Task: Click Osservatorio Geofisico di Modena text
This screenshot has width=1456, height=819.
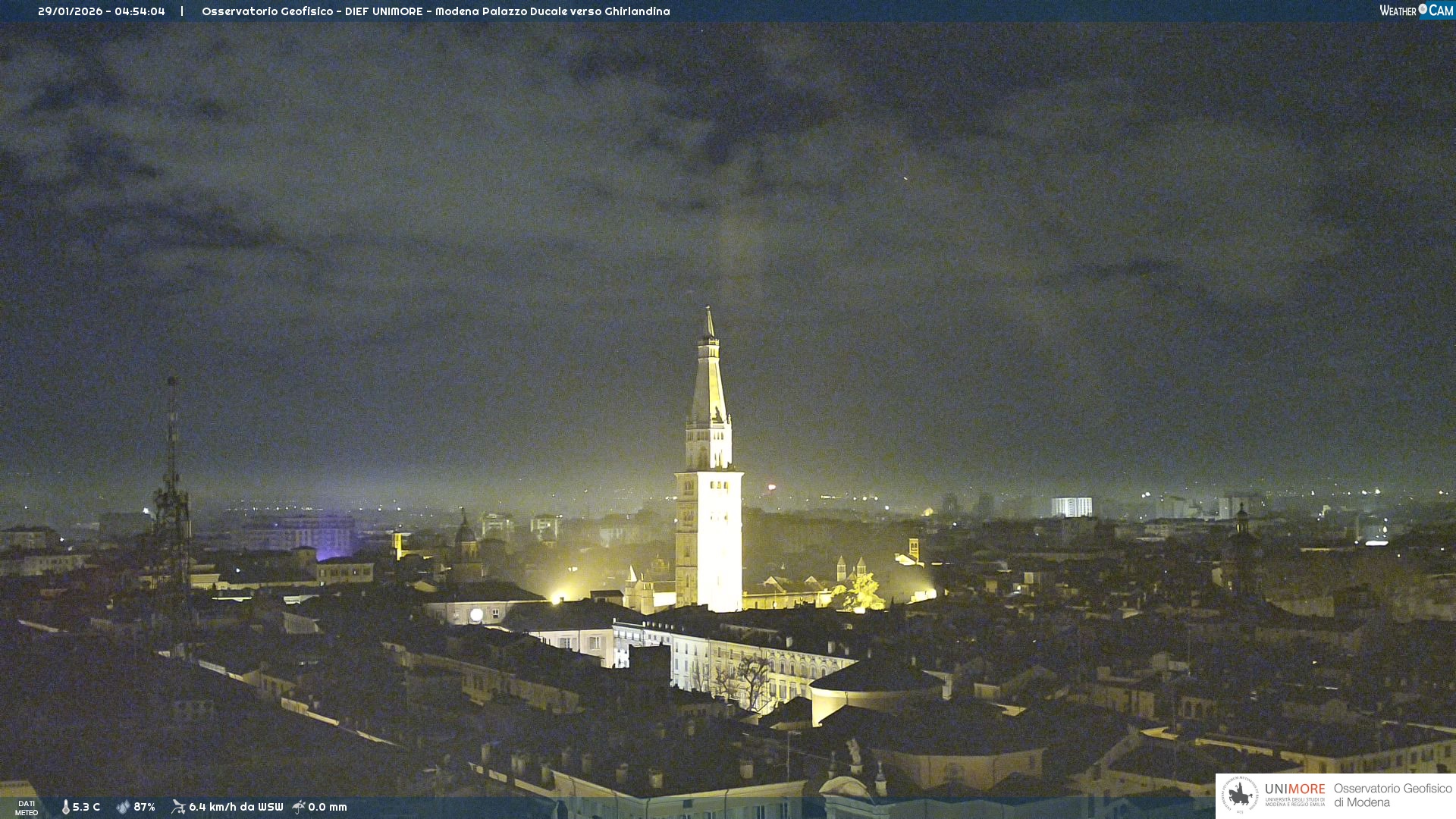Action: pyautogui.click(x=1392, y=795)
